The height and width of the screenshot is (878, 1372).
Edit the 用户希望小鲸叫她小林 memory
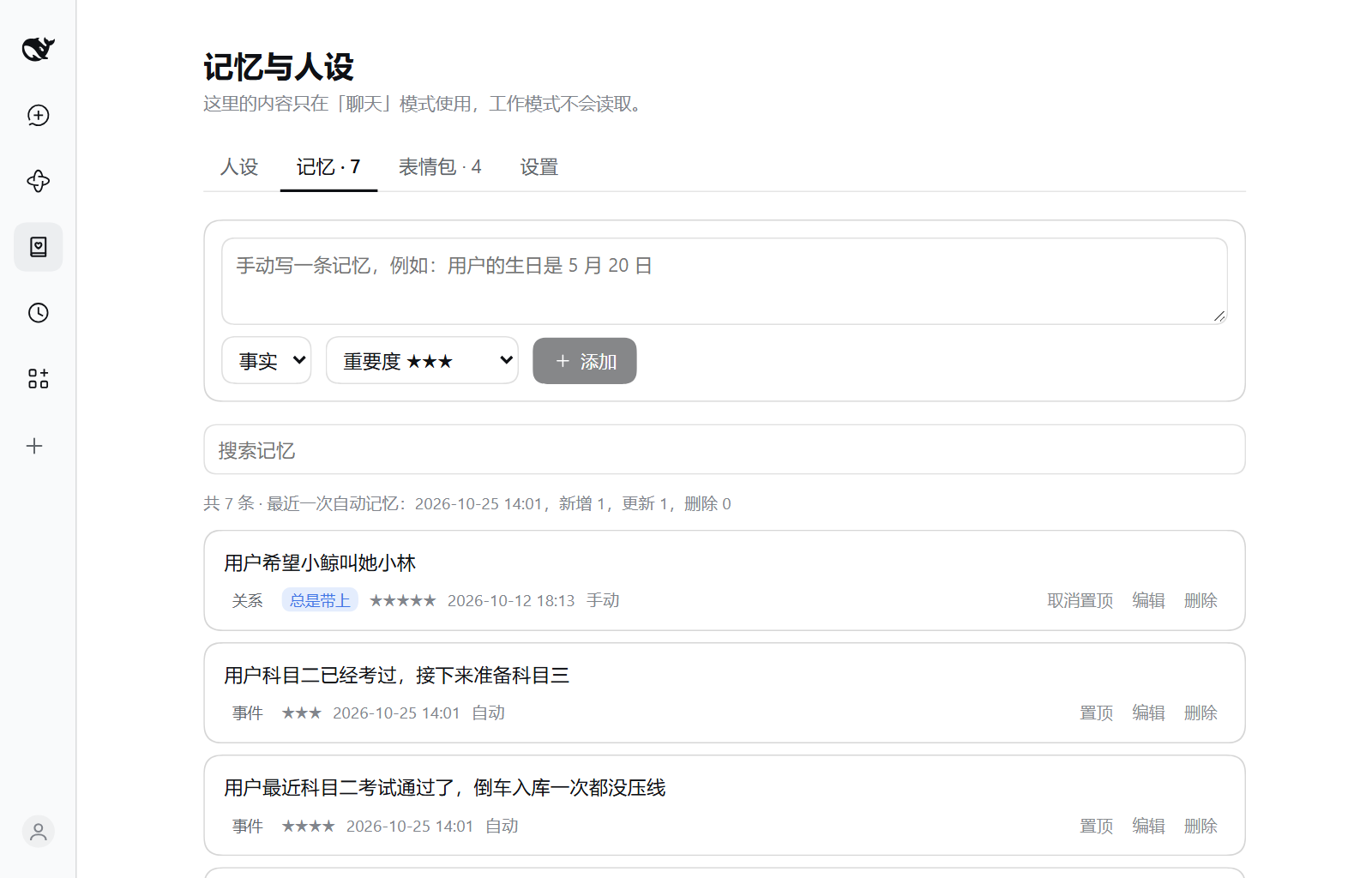pos(1148,601)
